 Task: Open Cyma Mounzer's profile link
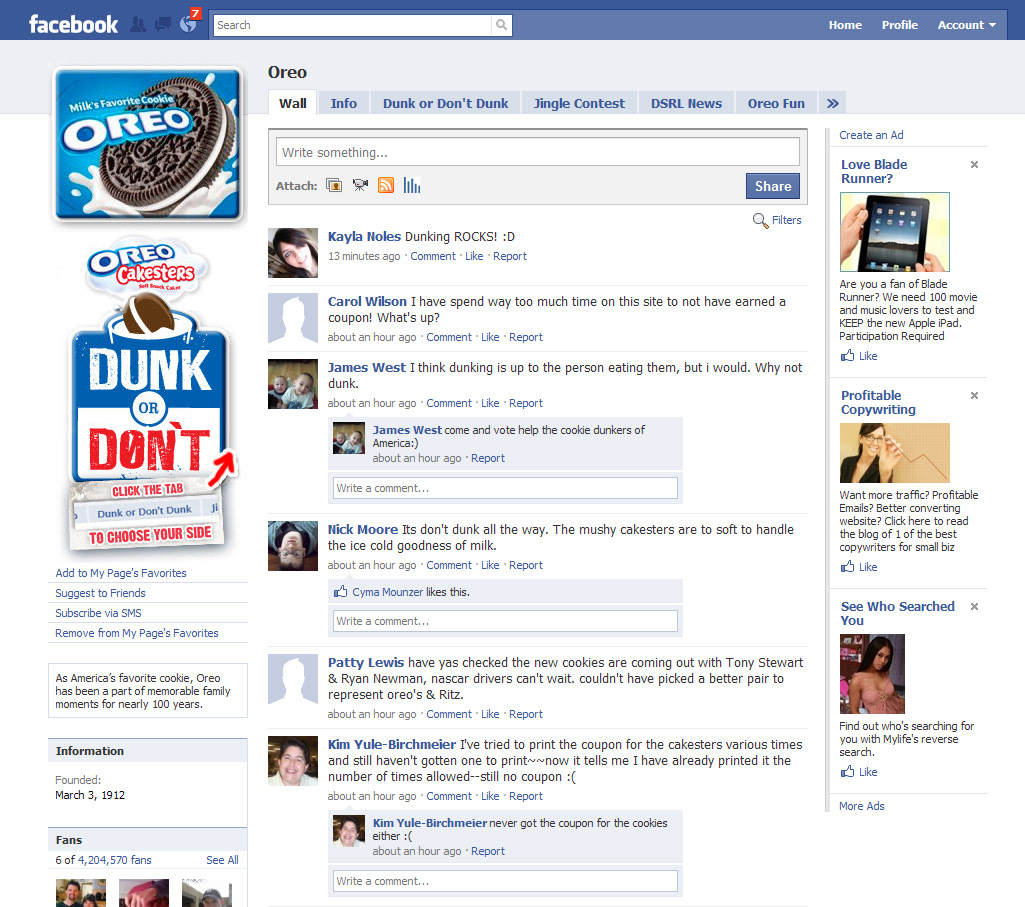[388, 592]
